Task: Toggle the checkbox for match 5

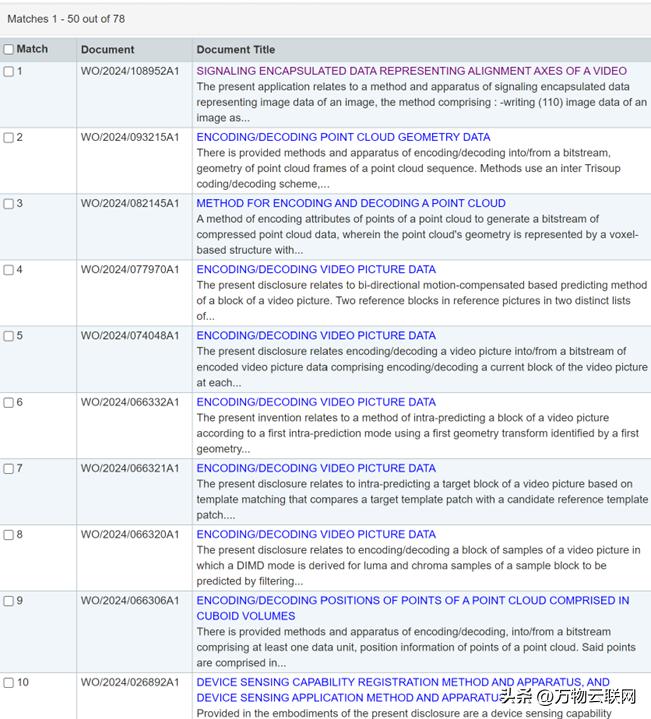Action: tap(9, 336)
